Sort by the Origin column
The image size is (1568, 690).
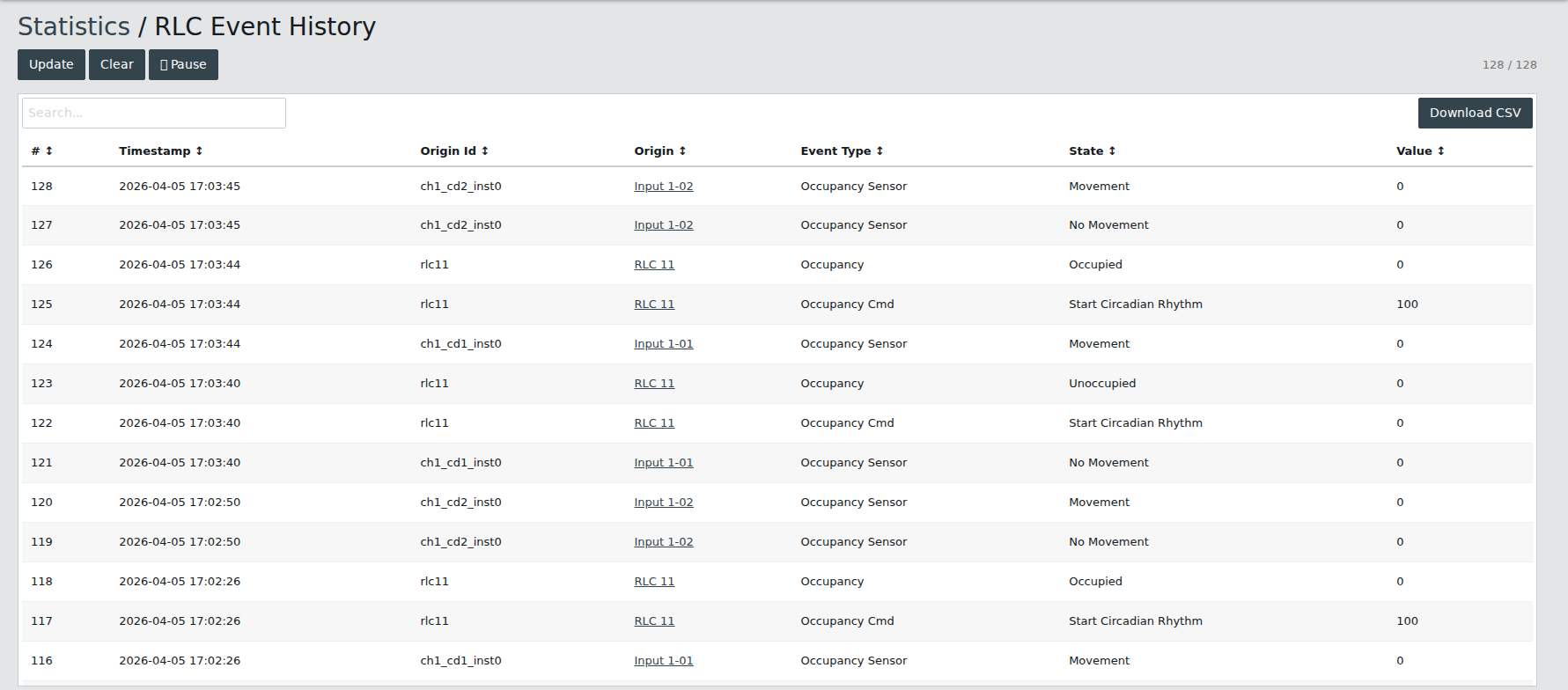(660, 150)
